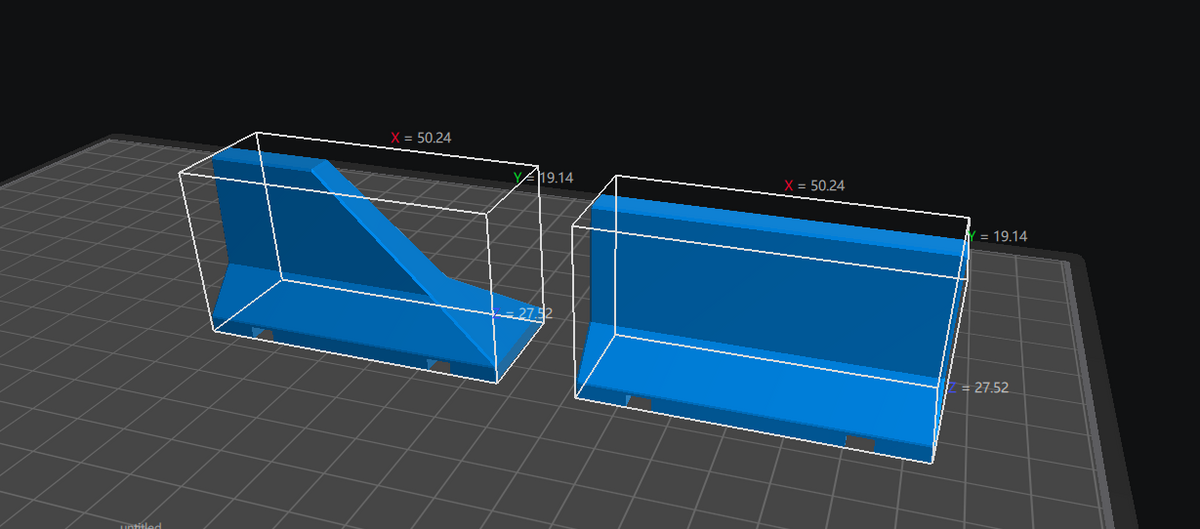
Task: Click the Y = 19.14 label on the ribbed bracket
Action: click(x=543, y=177)
